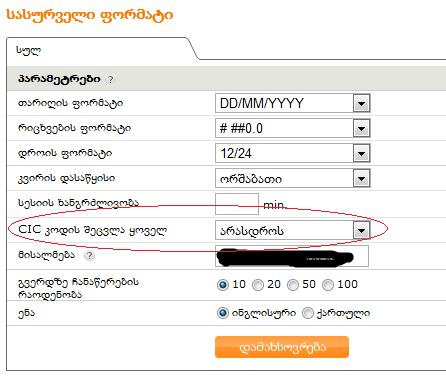Open the ორშაბათი week start dropdown
446x388 pixels.
click(x=293, y=178)
